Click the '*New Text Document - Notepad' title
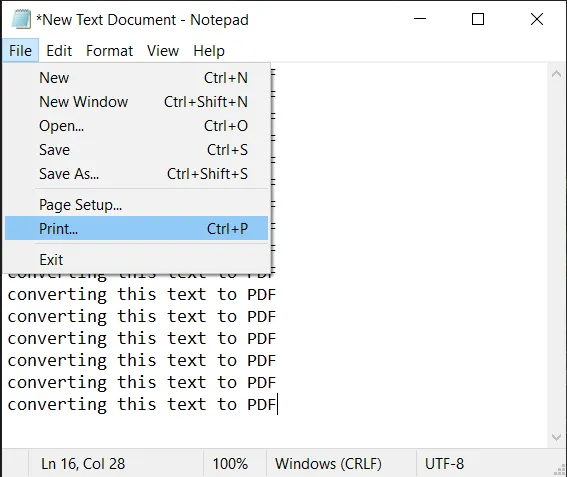This screenshot has width=567, height=477. click(x=142, y=20)
